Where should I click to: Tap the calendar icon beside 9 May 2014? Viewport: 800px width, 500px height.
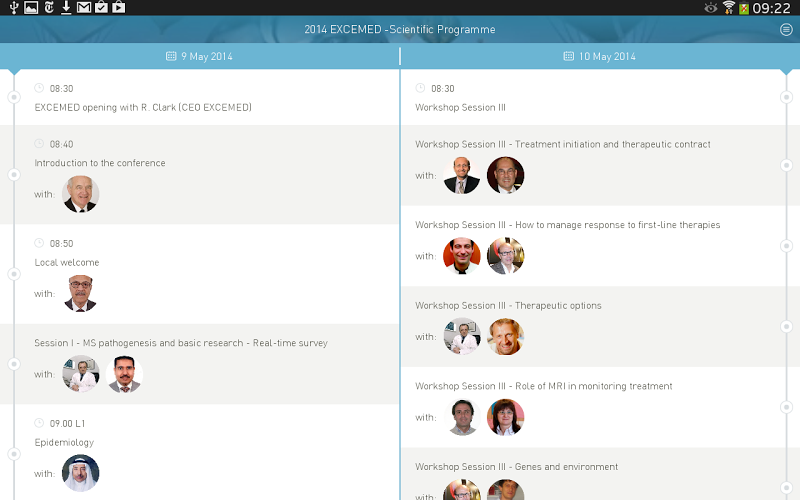(171, 56)
